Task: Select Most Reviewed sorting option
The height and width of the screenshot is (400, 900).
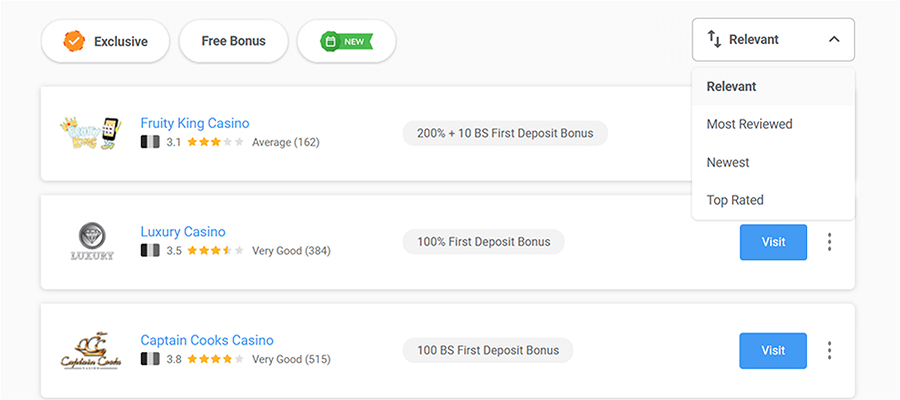Action: [749, 124]
